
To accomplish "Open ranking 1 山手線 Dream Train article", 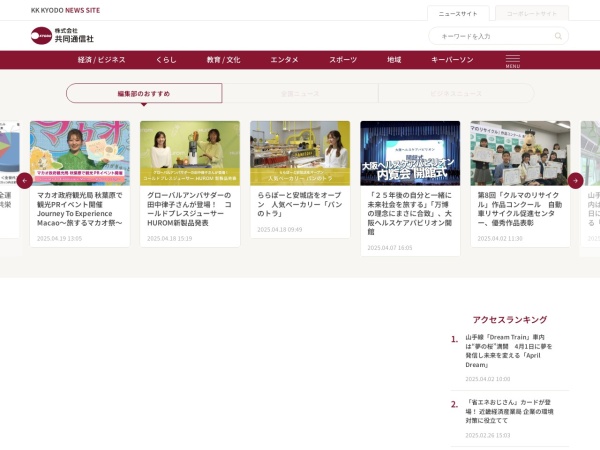I will (509, 351).
